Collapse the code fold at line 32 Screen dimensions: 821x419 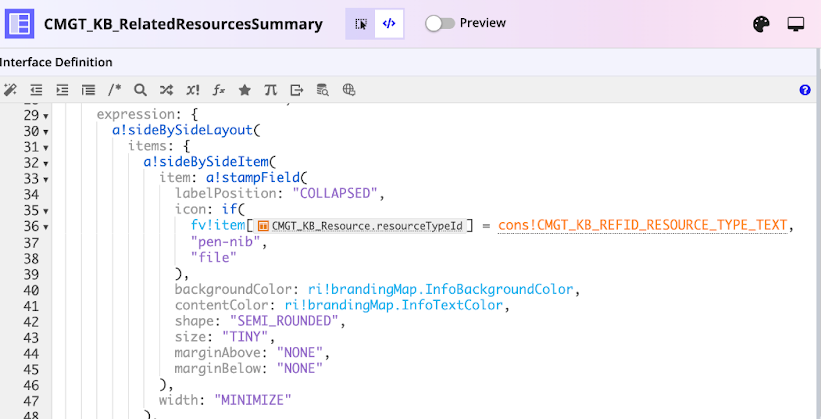[x=46, y=163]
